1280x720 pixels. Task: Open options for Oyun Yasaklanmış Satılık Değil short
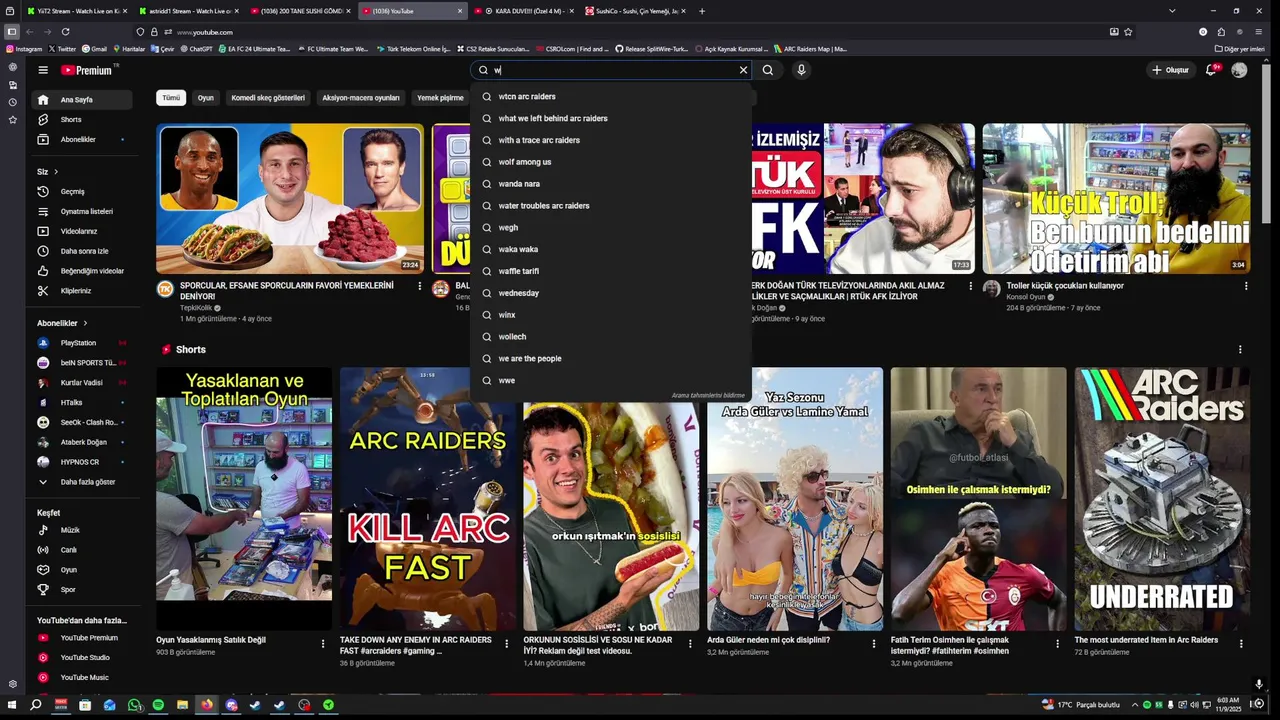(x=322, y=644)
